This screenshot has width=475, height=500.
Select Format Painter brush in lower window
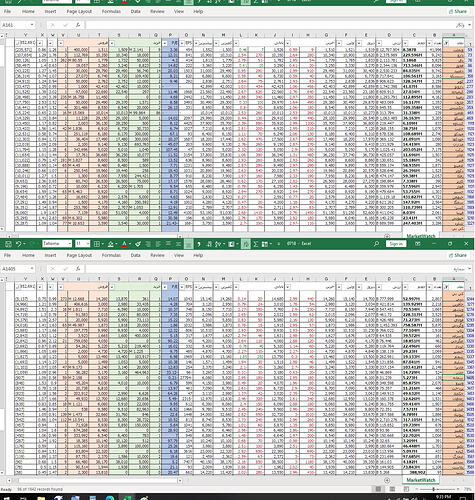click(138, 244)
